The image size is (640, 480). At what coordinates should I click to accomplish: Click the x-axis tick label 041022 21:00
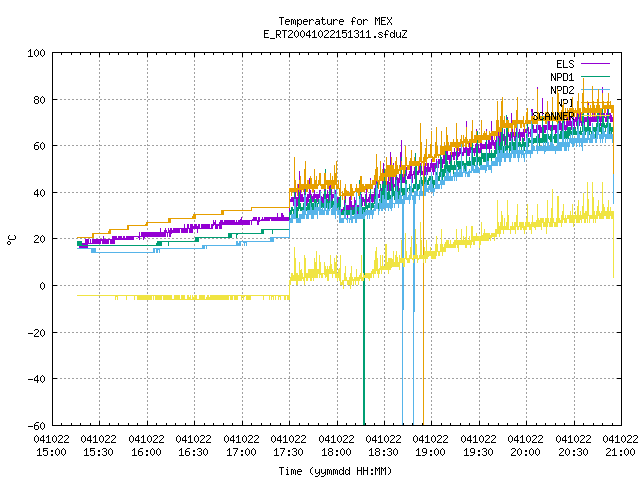click(620, 446)
